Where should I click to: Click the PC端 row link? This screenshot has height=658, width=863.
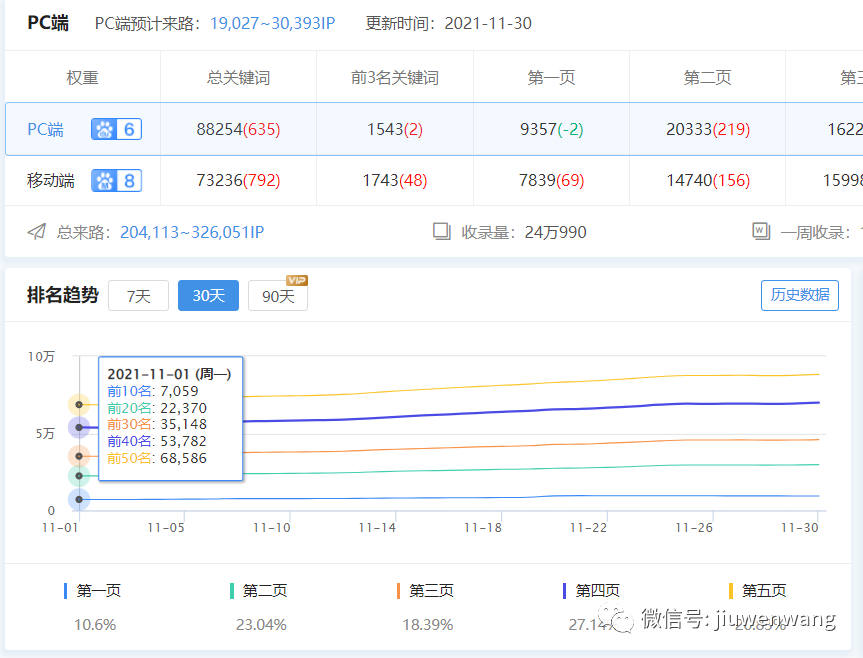[45, 129]
